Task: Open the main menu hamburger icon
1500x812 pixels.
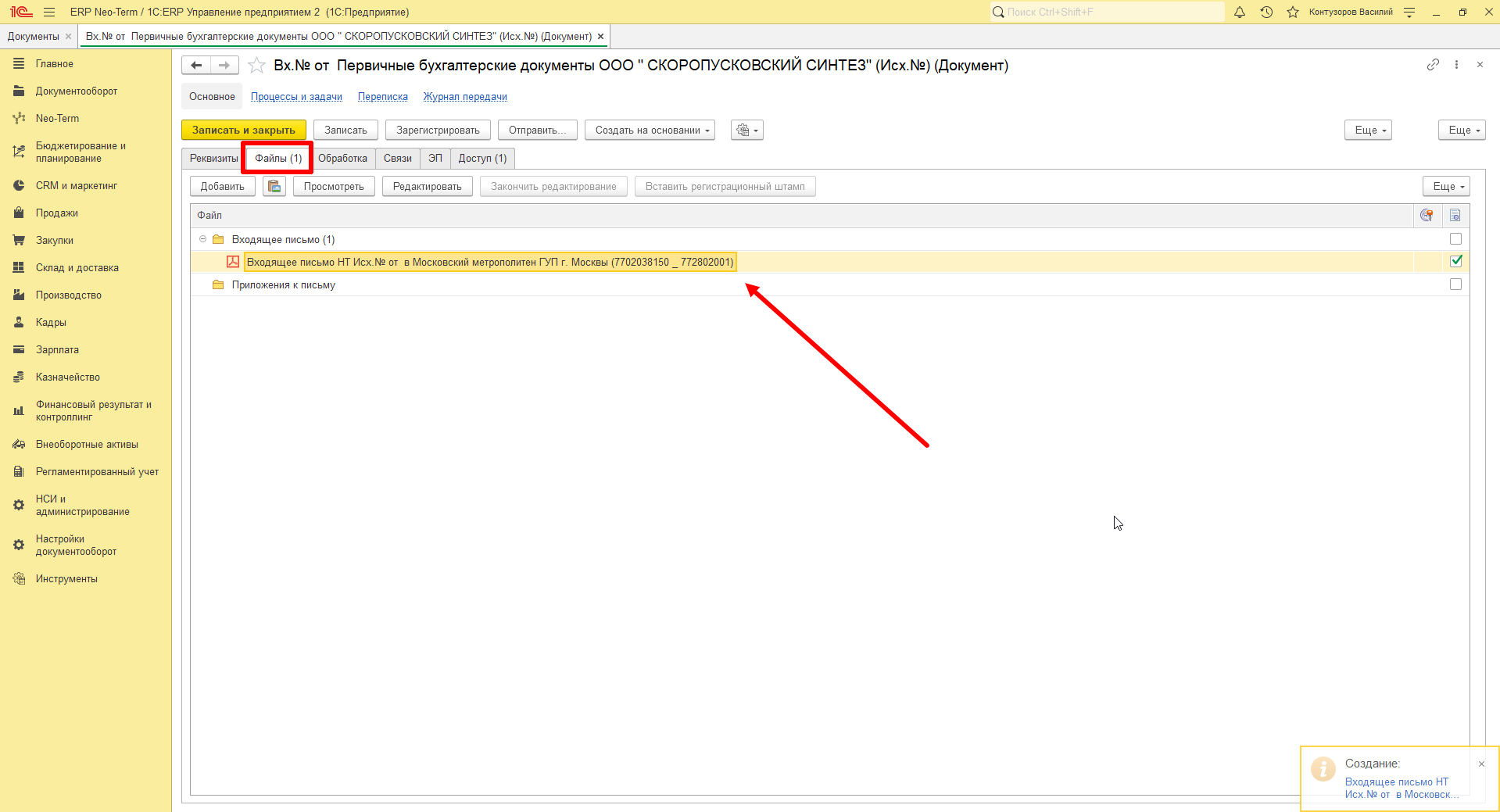Action: click(49, 12)
